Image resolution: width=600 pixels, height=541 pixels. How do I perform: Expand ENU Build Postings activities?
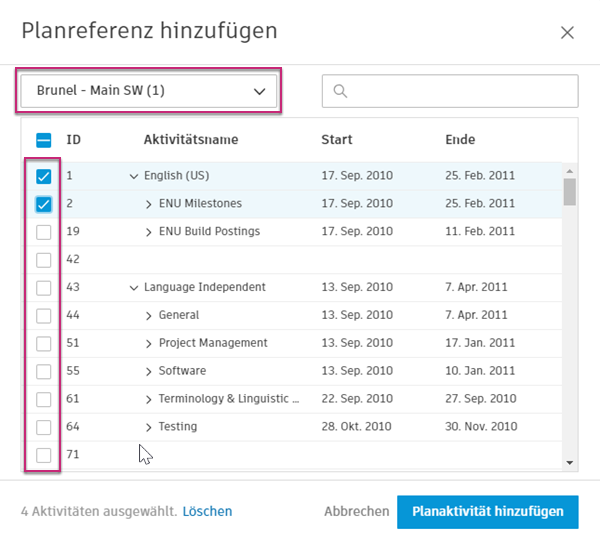[149, 232]
